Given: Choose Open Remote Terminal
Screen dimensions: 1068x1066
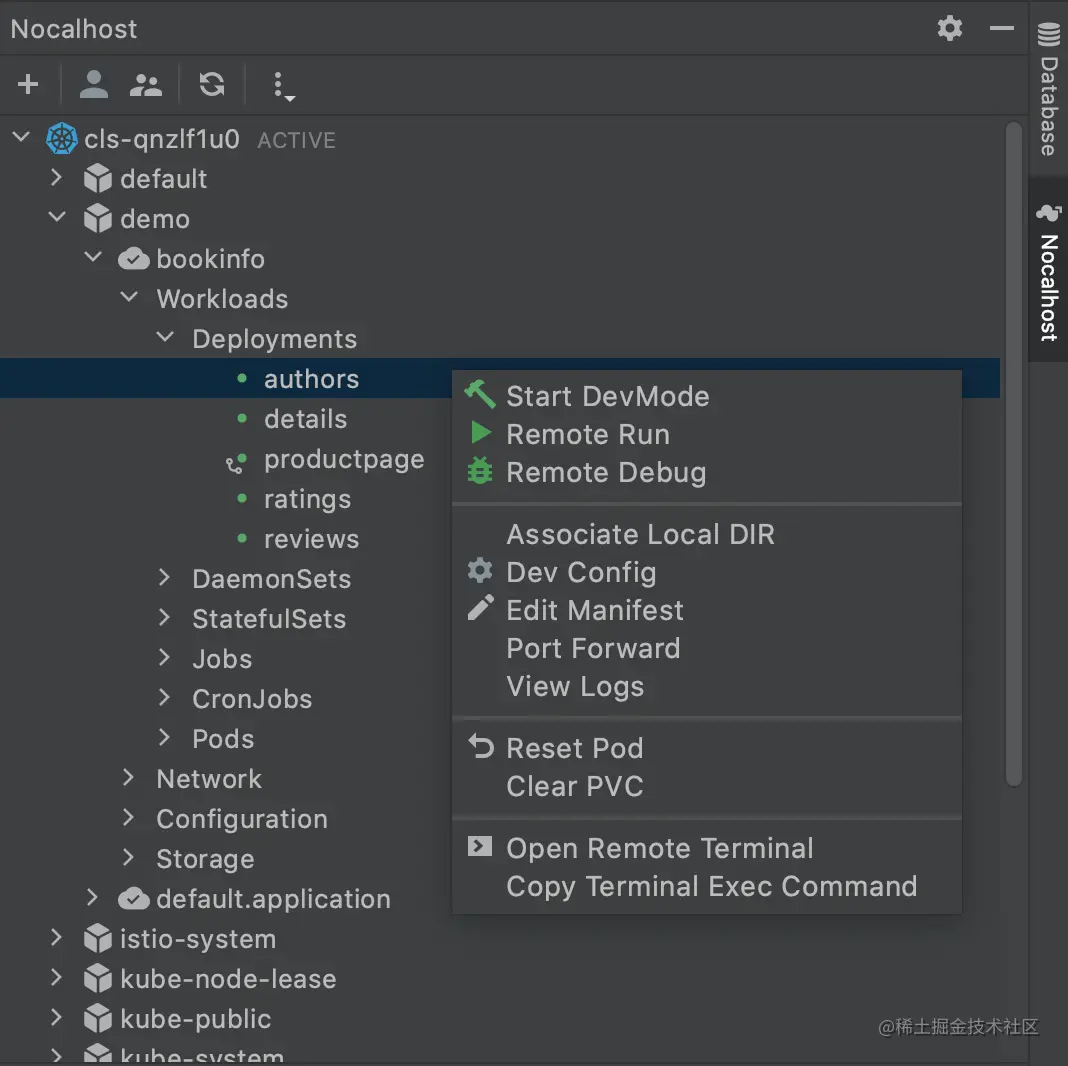Looking at the screenshot, I should click(706, 849).
